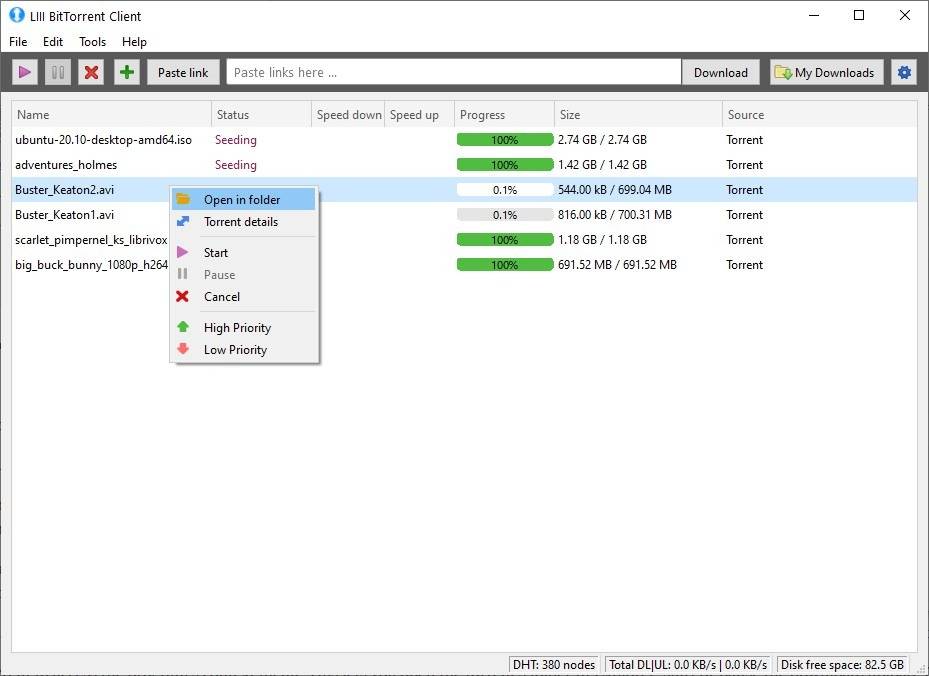Click size 2.74 GB / 2.74 GB
Viewport: 929px width, 676px height.
pyautogui.click(x=602, y=140)
